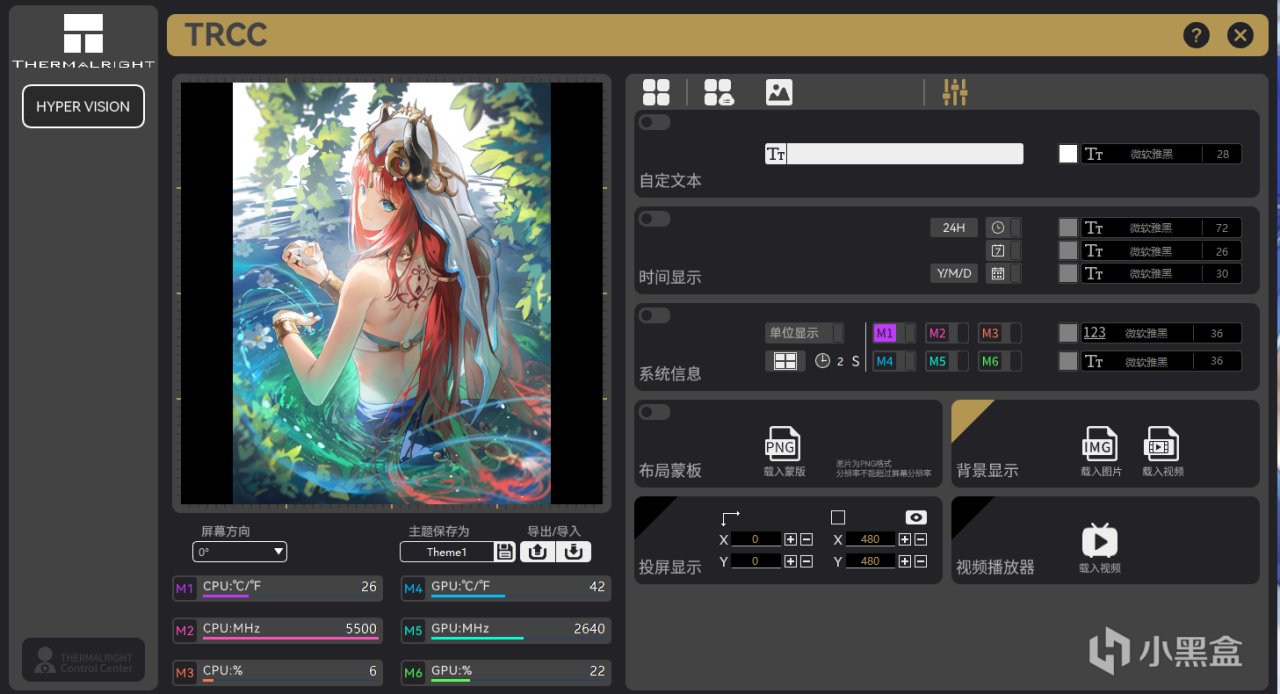Screen dimensions: 1280x694
Task: Enable the 时间显示 time display switch
Action: click(655, 219)
